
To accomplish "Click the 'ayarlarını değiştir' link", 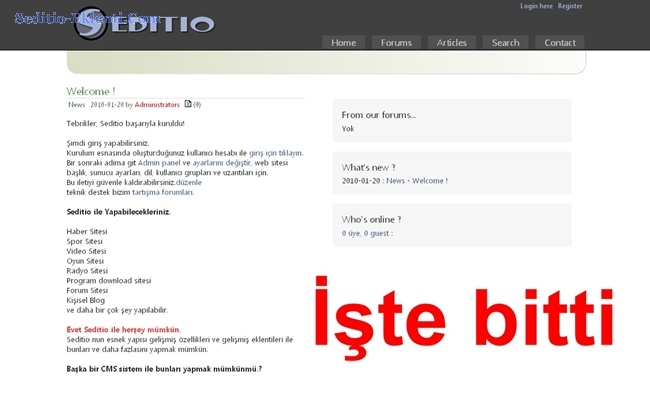I will 221,162.
